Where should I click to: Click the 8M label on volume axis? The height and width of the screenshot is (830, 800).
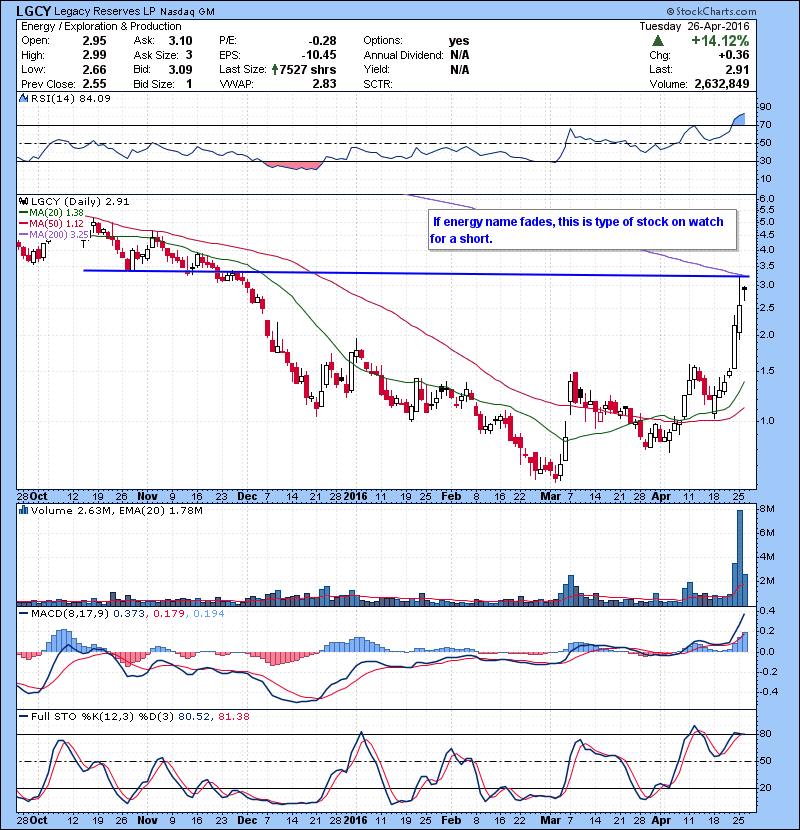767,509
